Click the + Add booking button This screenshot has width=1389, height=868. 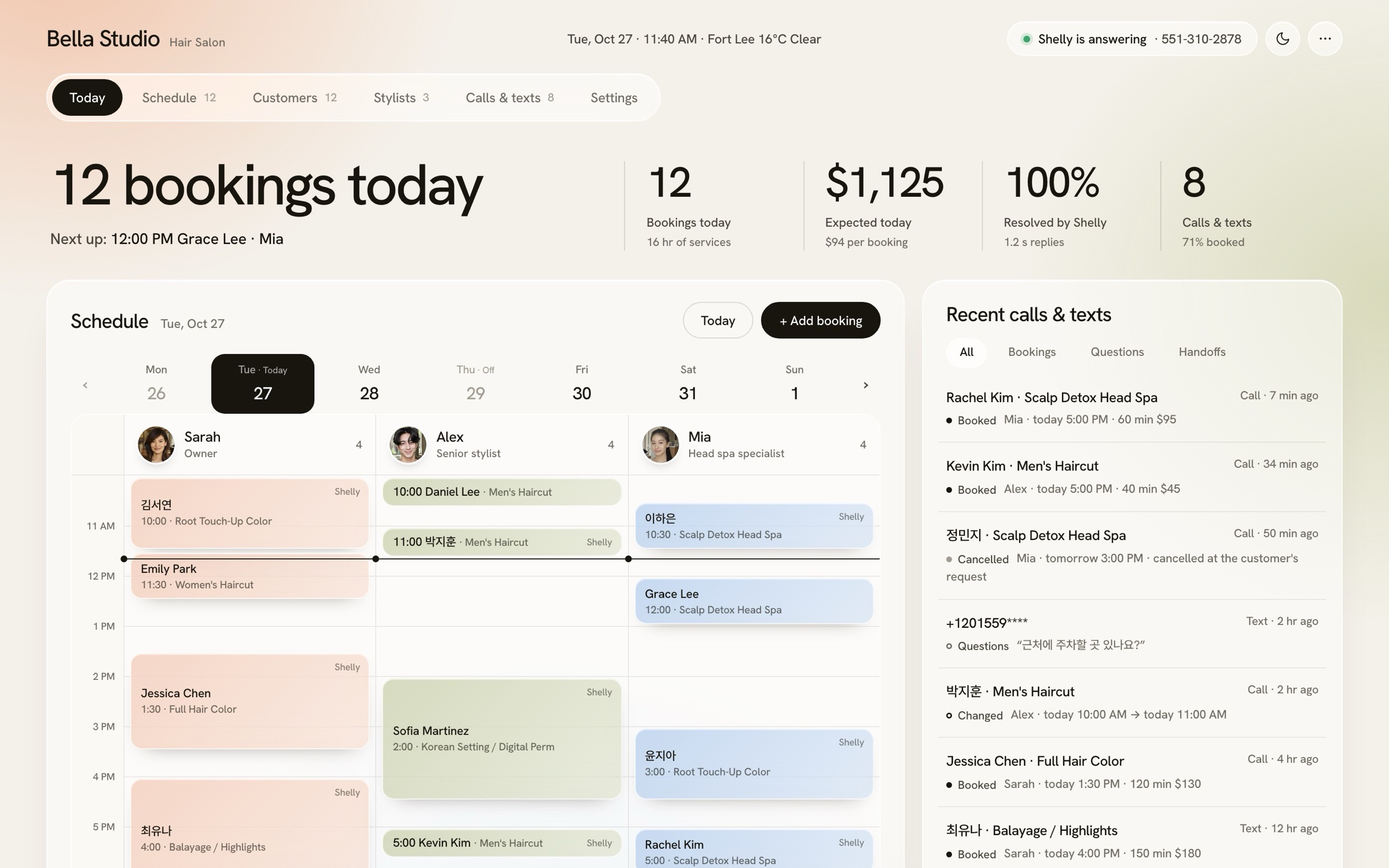point(821,320)
